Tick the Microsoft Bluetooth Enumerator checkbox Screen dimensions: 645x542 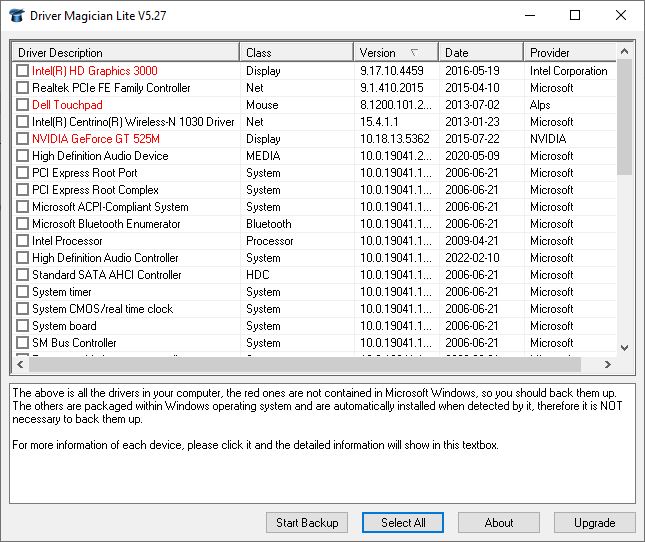click(x=22, y=224)
